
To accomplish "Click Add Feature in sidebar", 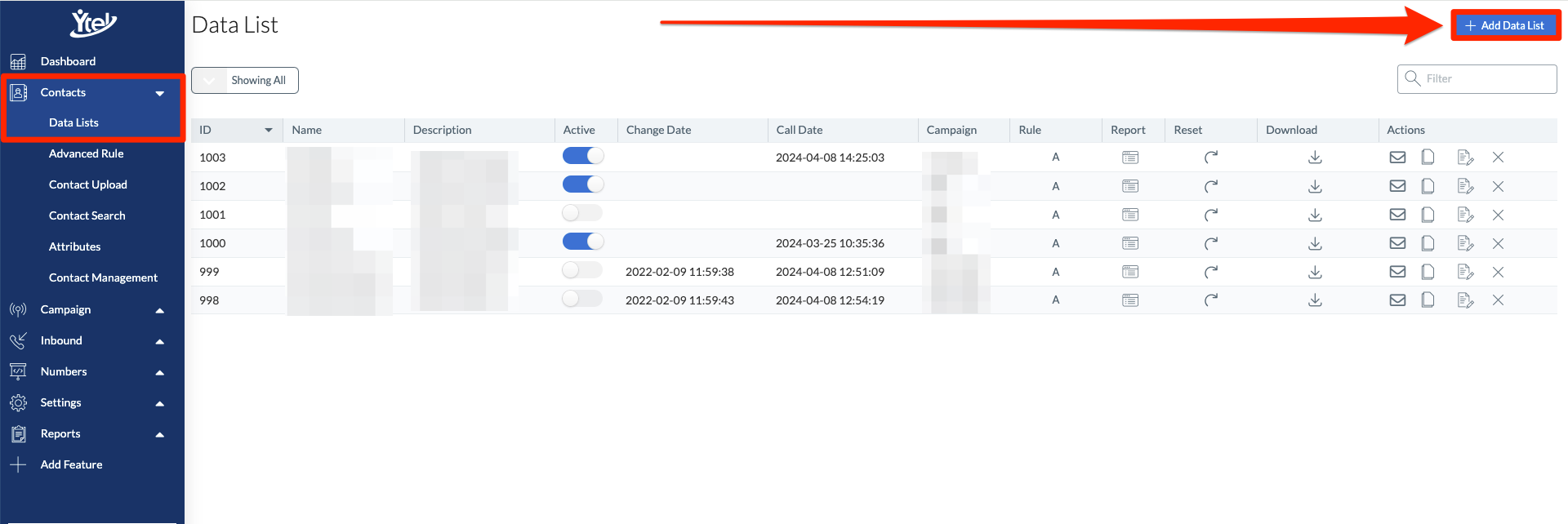I will click(x=71, y=464).
